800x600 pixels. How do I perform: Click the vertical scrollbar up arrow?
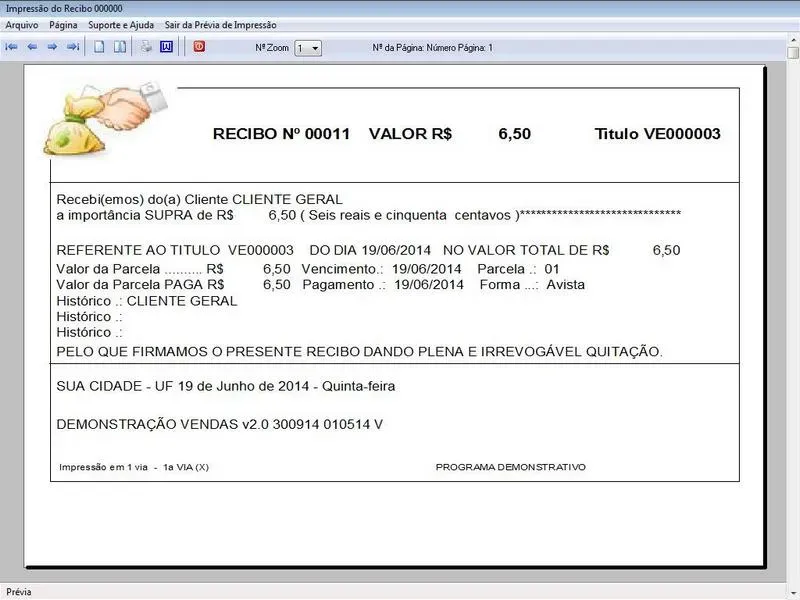793,54
